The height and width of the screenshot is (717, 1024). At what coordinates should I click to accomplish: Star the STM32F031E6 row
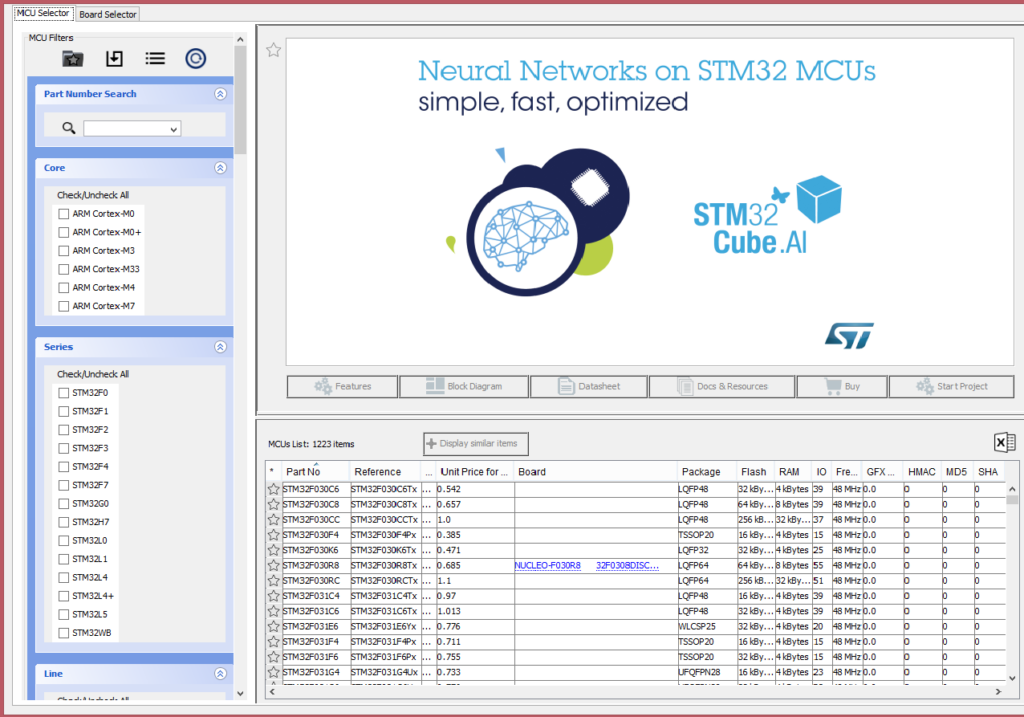pos(273,626)
